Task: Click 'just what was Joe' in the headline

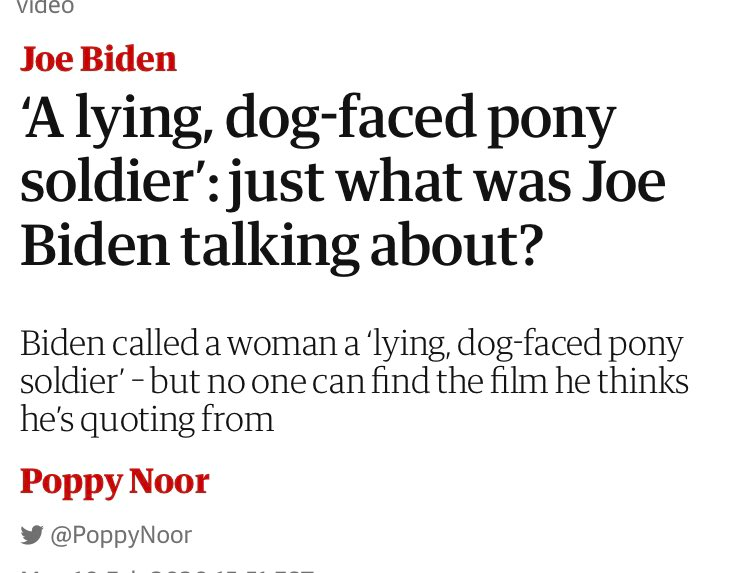Action: tap(447, 183)
